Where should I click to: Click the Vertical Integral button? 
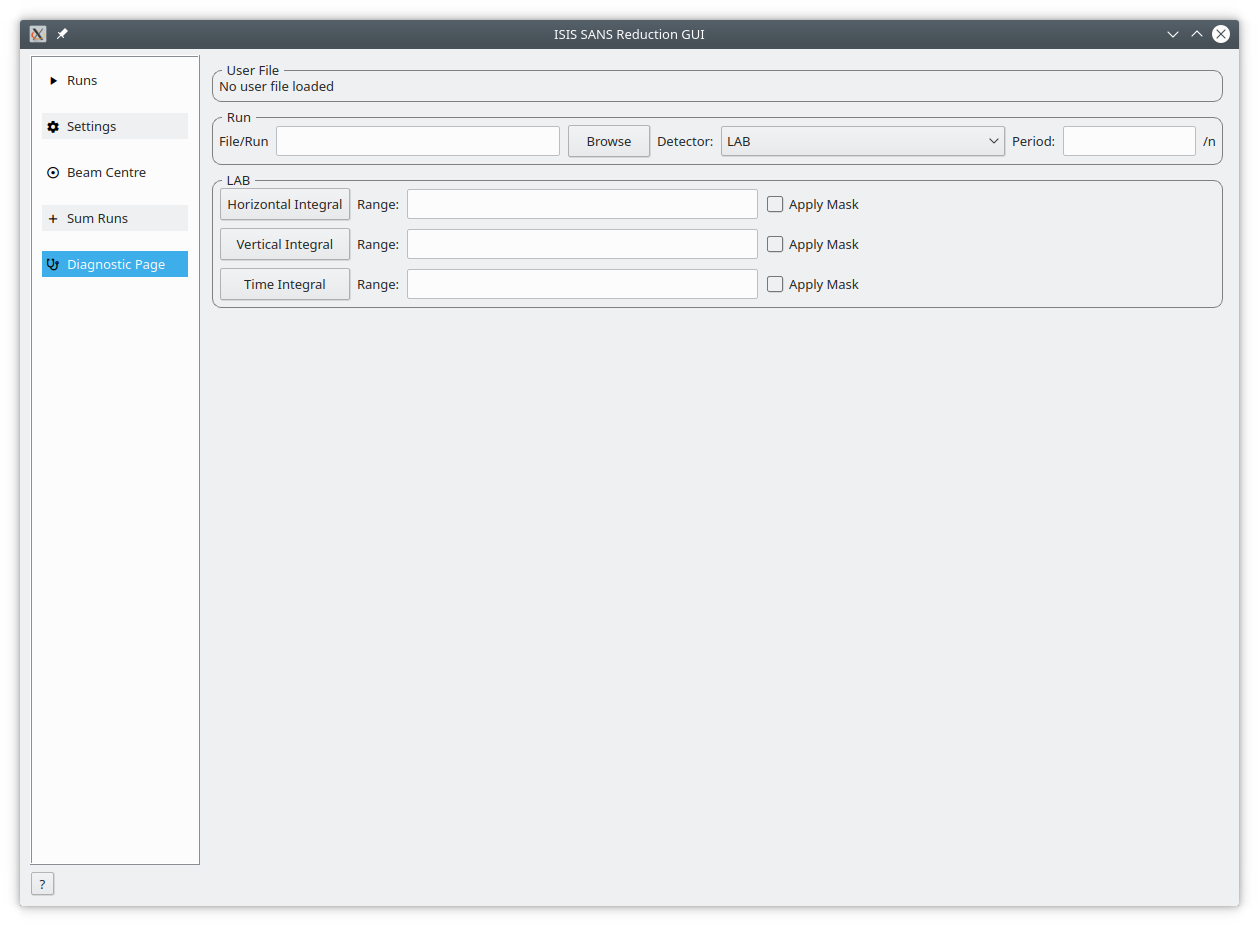click(285, 244)
